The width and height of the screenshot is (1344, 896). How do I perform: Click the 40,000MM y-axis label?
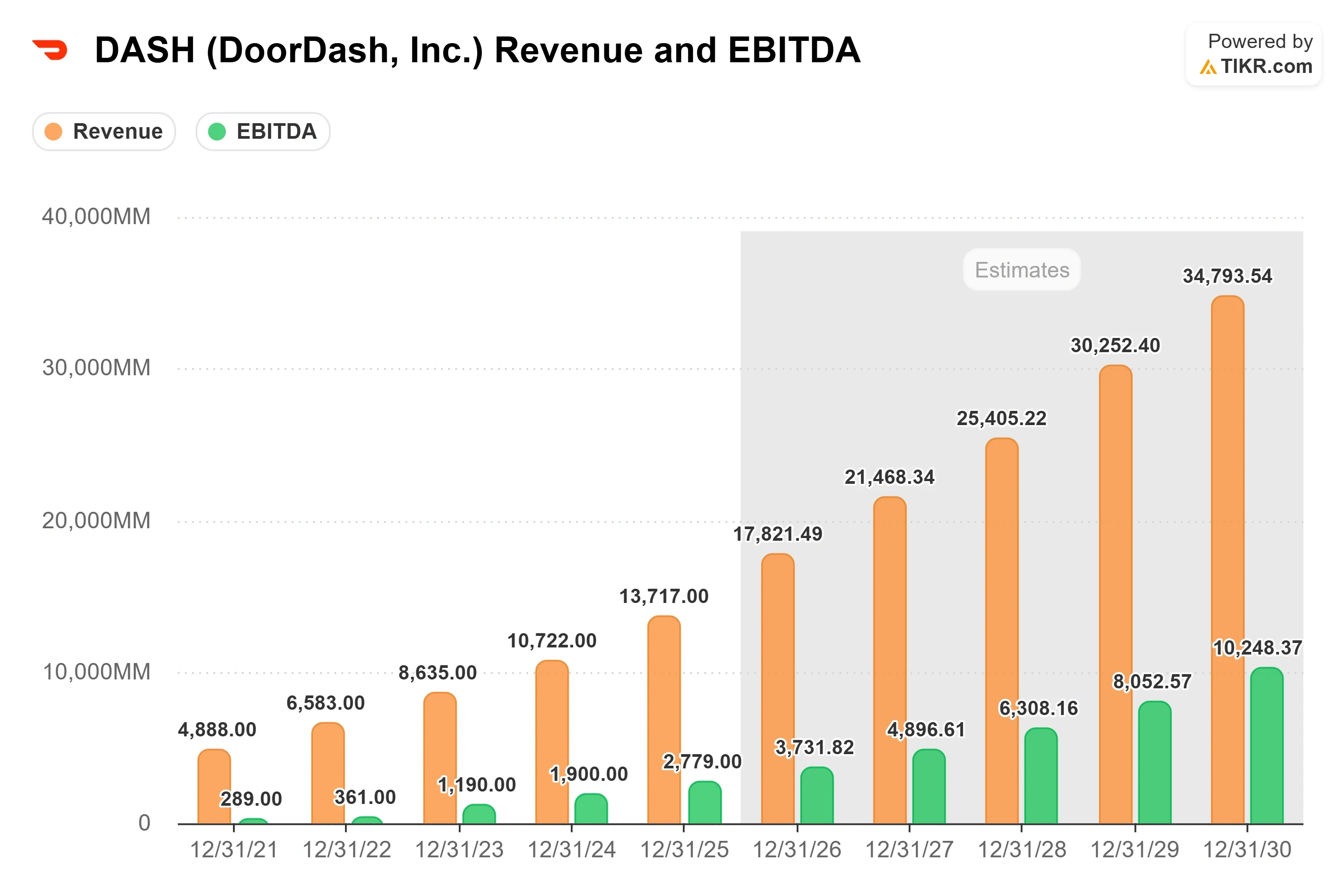pyautogui.click(x=96, y=217)
